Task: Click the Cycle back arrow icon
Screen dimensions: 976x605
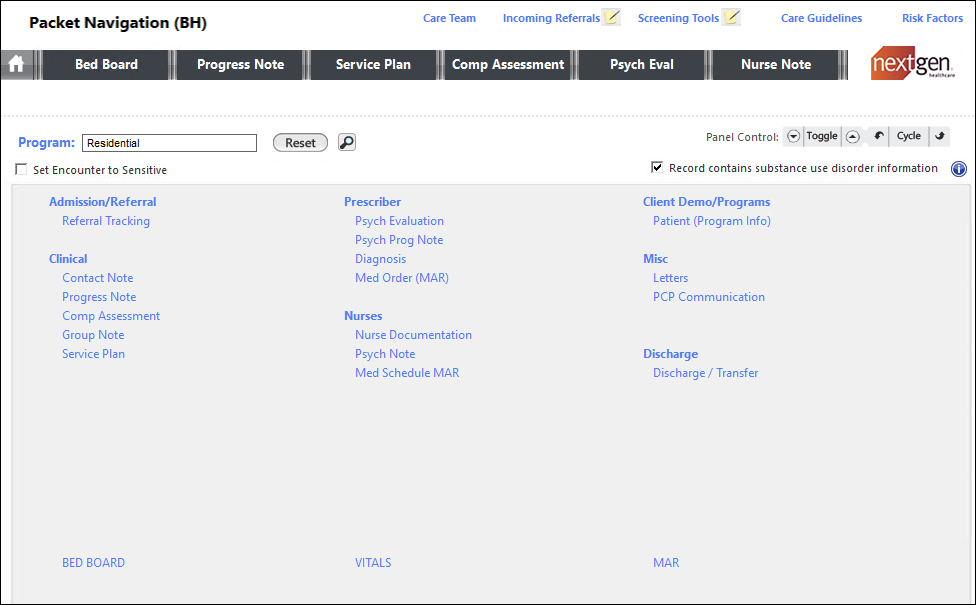Action: [x=879, y=137]
